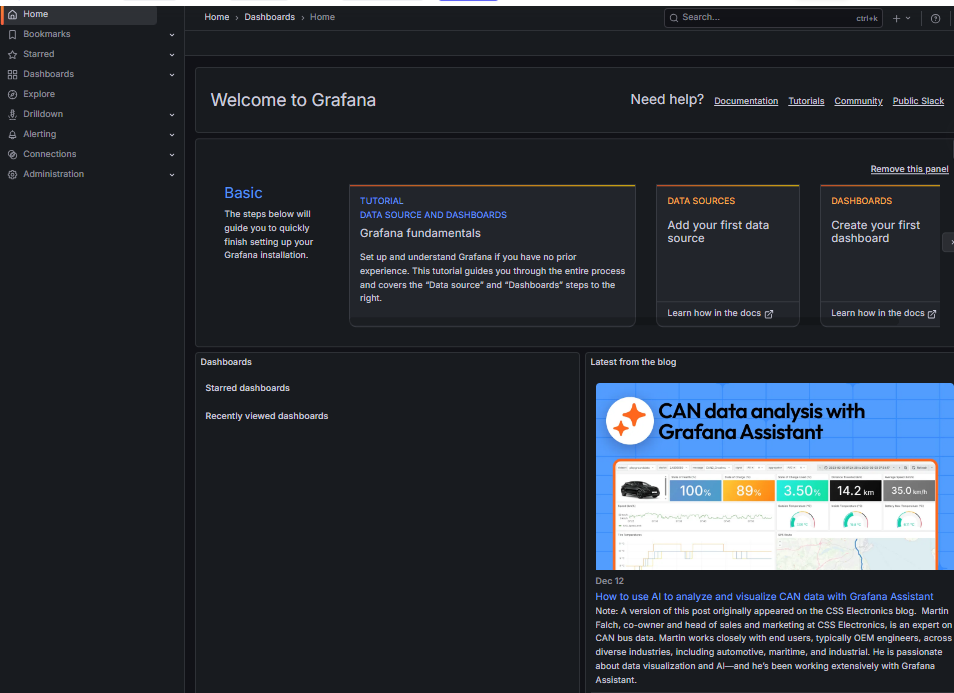This screenshot has height=693, width=954.
Task: Open Explore in the sidebar menu
Action: 39,94
